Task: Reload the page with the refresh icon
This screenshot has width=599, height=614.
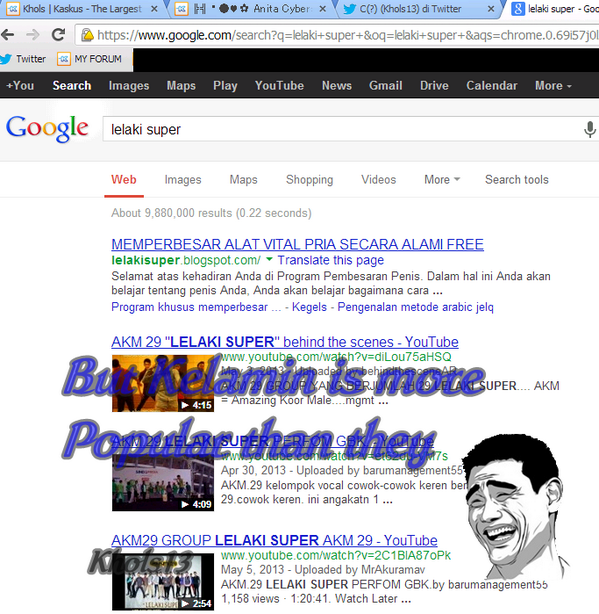Action: tap(58, 35)
